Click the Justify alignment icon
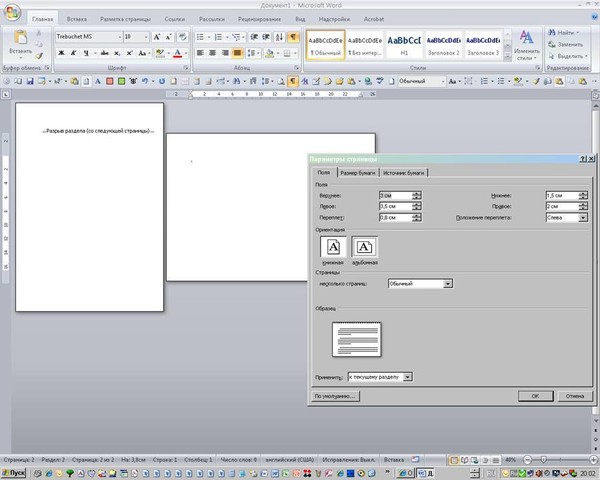The height and width of the screenshot is (480, 600). (x=237, y=53)
